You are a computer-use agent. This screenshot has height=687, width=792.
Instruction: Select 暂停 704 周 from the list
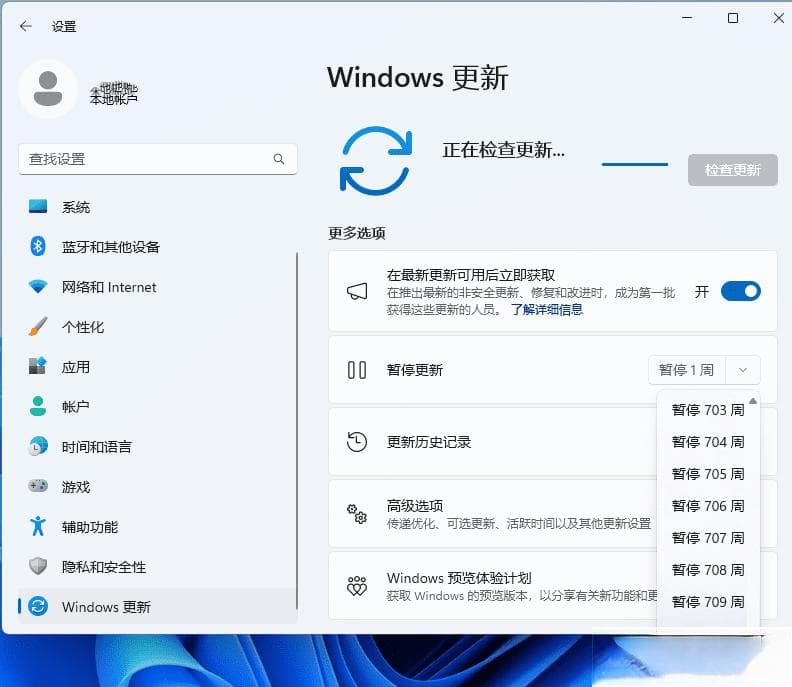(708, 442)
